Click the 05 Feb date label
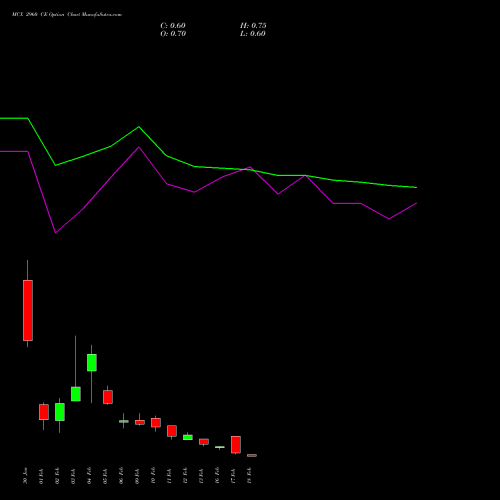 click(x=105, y=476)
